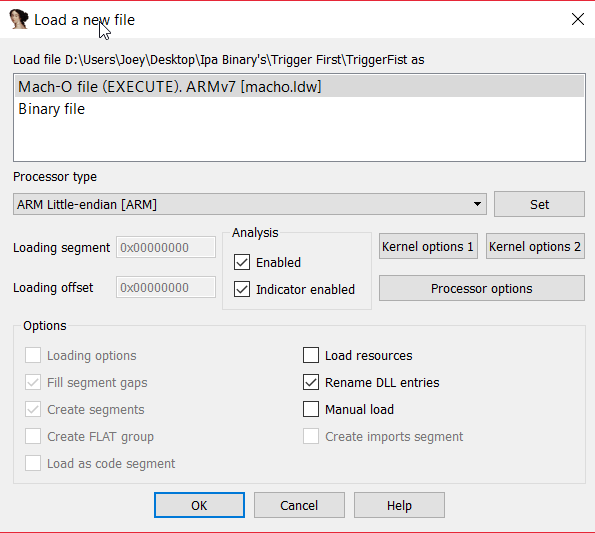Choose the Binary file loader option
Image resolution: width=595 pixels, height=533 pixels.
pos(299,109)
